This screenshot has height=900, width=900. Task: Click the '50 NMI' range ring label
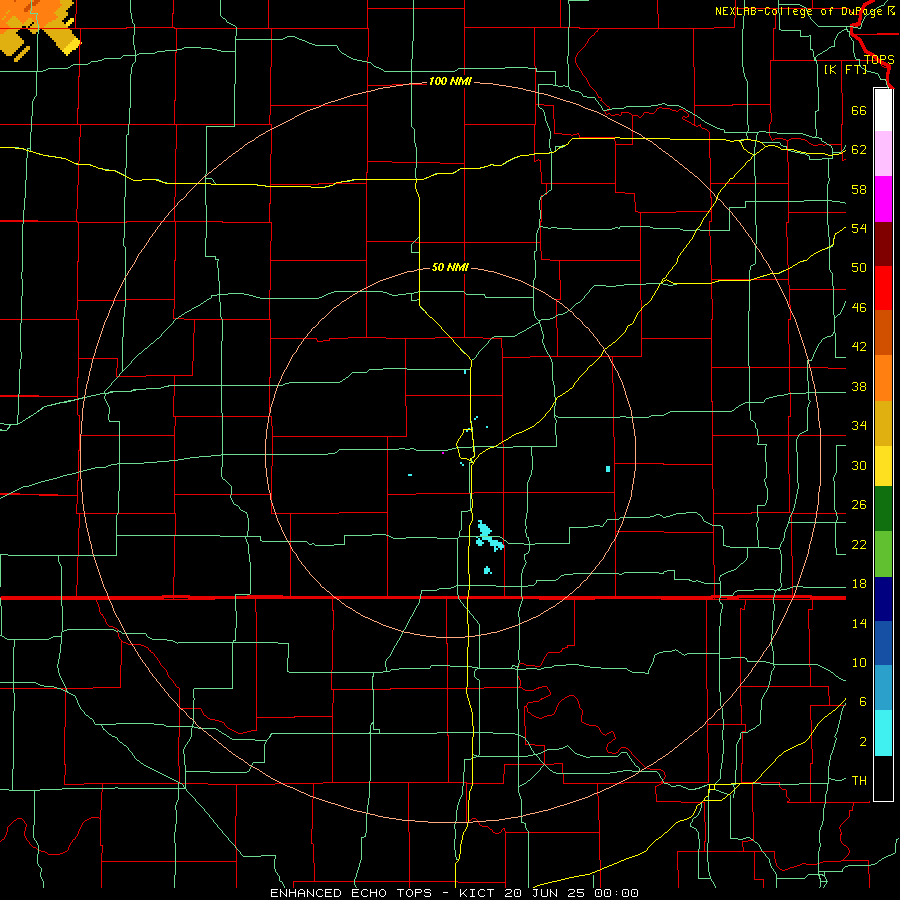point(450,267)
